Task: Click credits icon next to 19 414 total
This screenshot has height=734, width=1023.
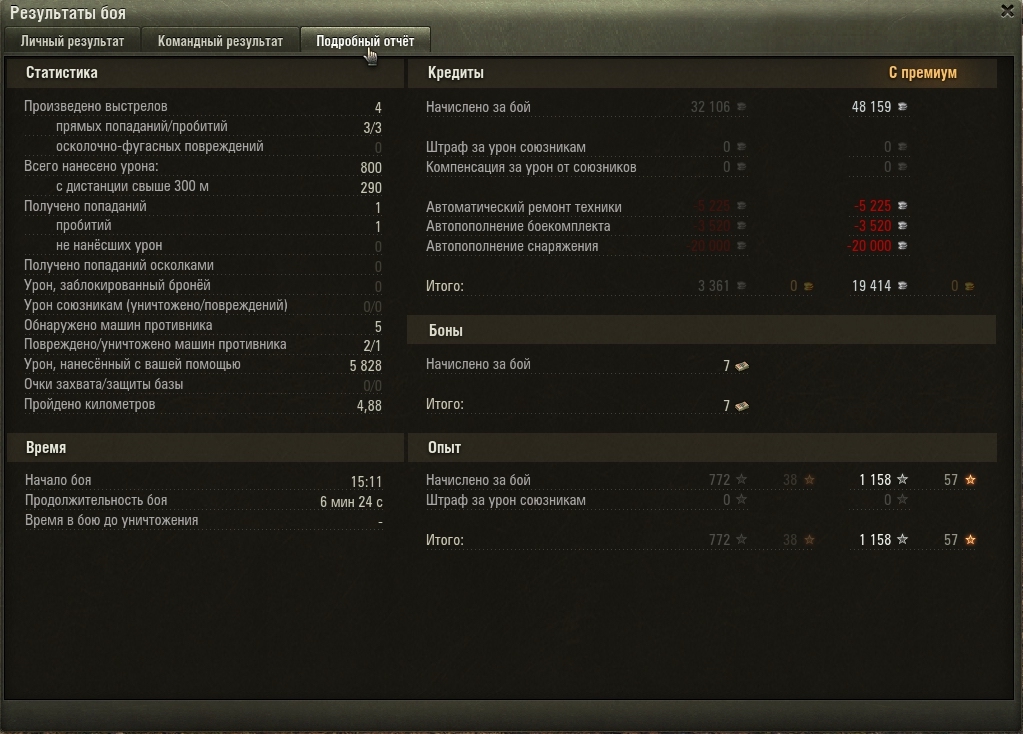Action: pos(902,285)
